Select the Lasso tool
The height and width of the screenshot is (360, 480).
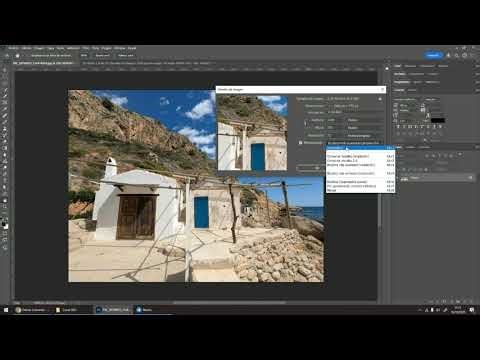coord(5,83)
